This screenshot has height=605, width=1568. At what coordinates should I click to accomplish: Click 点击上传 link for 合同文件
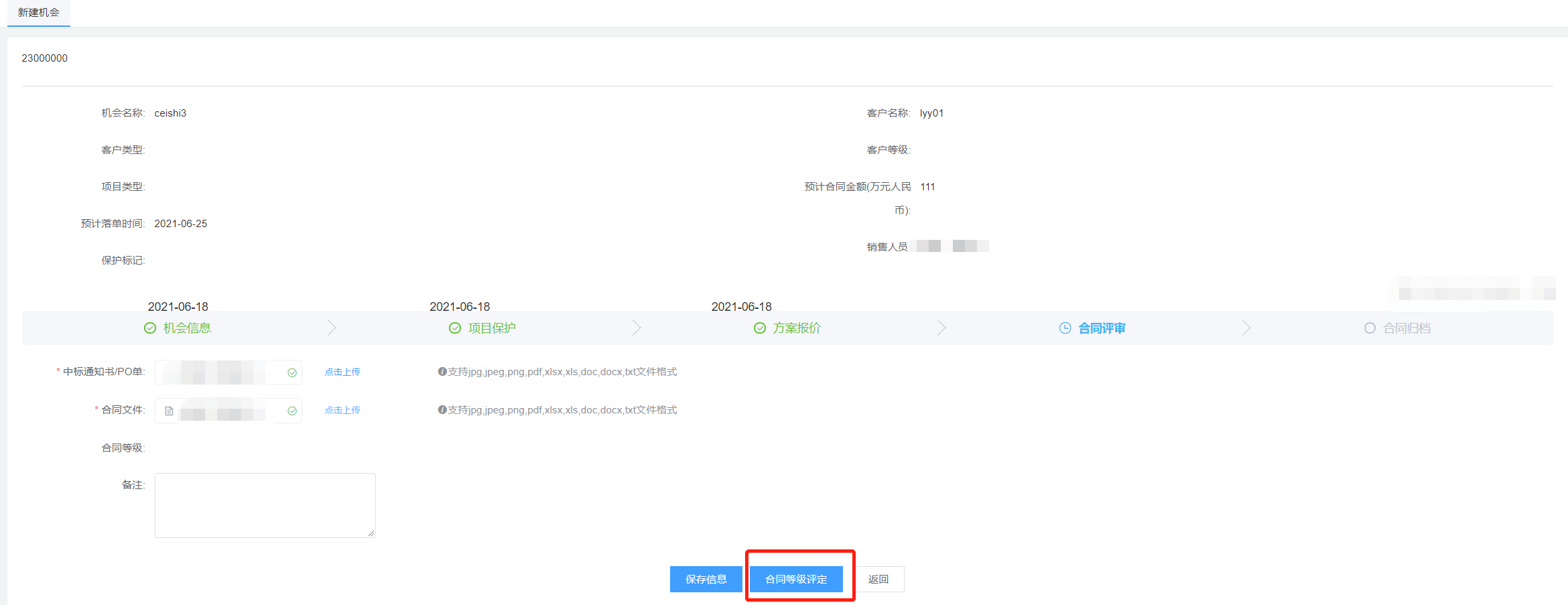click(342, 410)
